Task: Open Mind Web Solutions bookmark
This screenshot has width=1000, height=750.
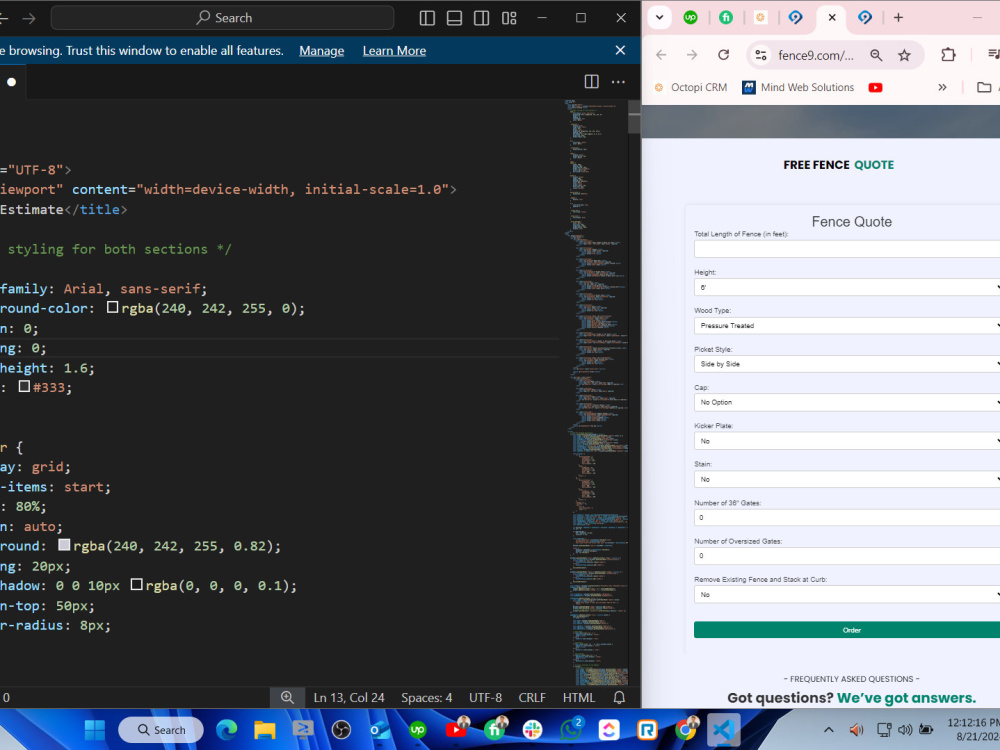Action: tap(798, 87)
